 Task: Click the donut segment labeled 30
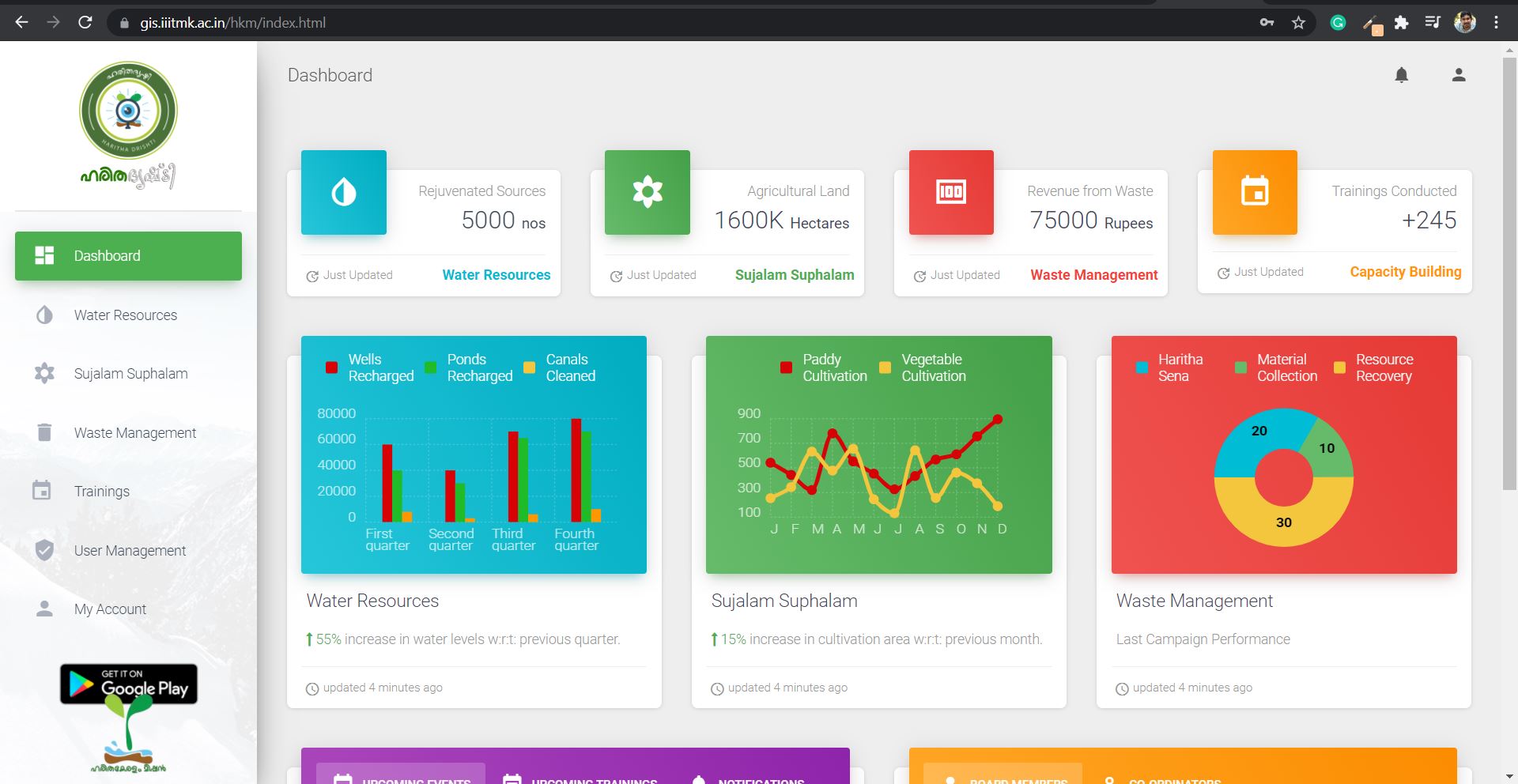pyautogui.click(x=1284, y=522)
